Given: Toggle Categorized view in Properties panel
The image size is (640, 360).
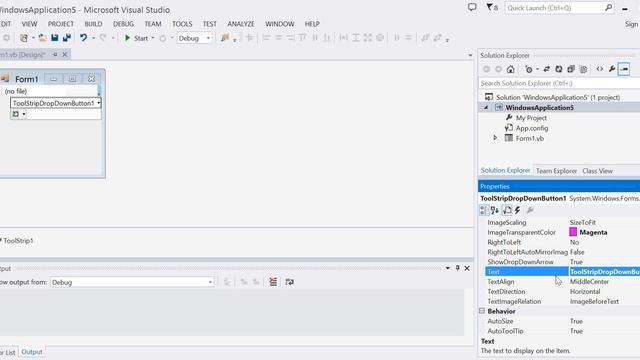Looking at the screenshot, I should pos(483,210).
